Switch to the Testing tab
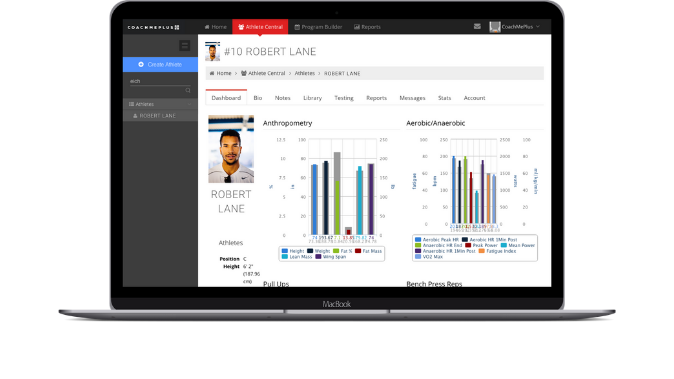 point(344,98)
